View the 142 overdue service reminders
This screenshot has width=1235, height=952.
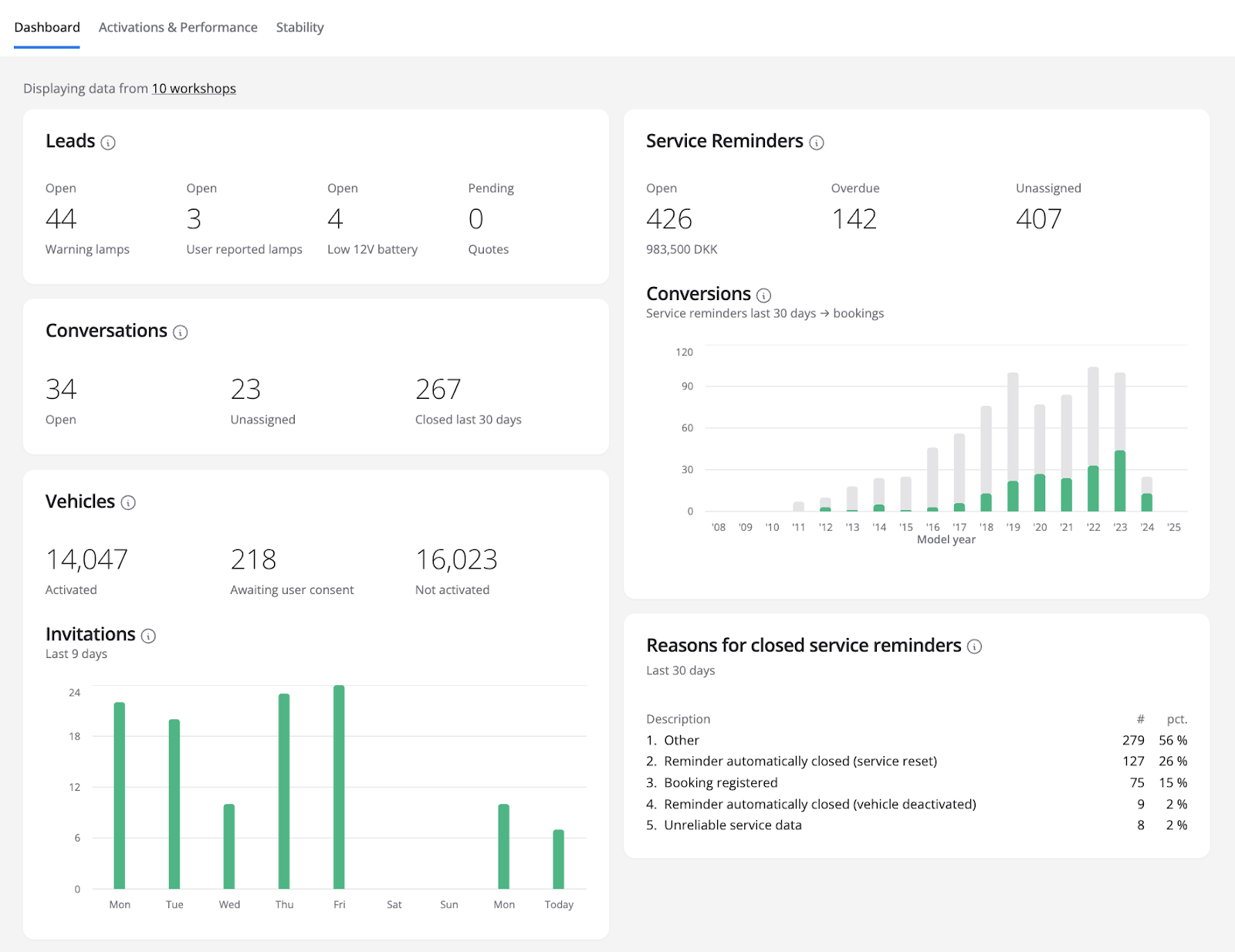(854, 219)
